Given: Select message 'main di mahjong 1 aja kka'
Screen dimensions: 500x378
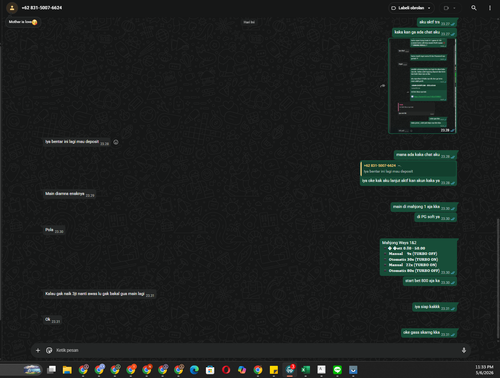Looking at the screenshot, I should coord(424,207).
